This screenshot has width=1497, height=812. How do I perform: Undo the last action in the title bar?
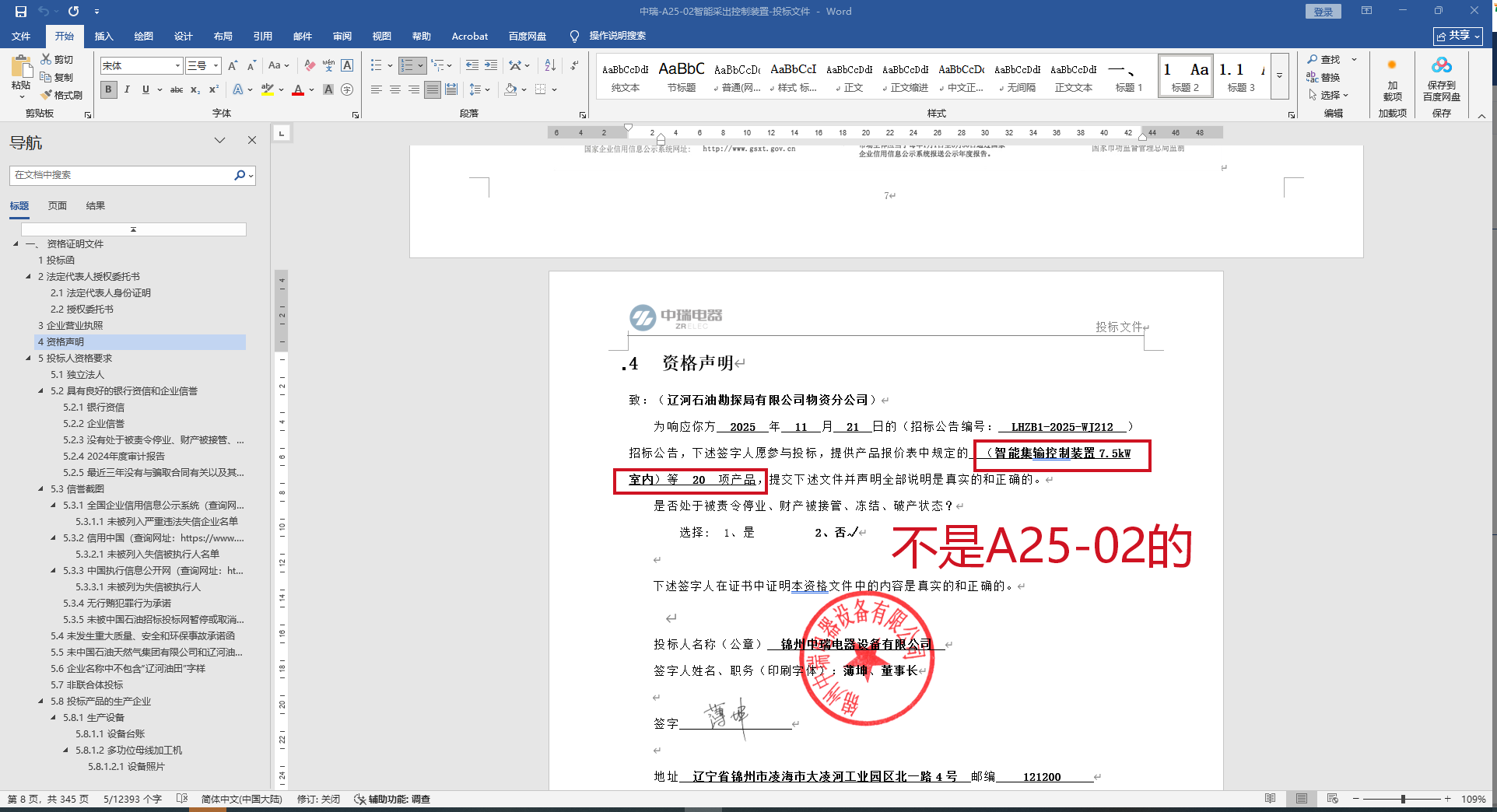click(44, 12)
